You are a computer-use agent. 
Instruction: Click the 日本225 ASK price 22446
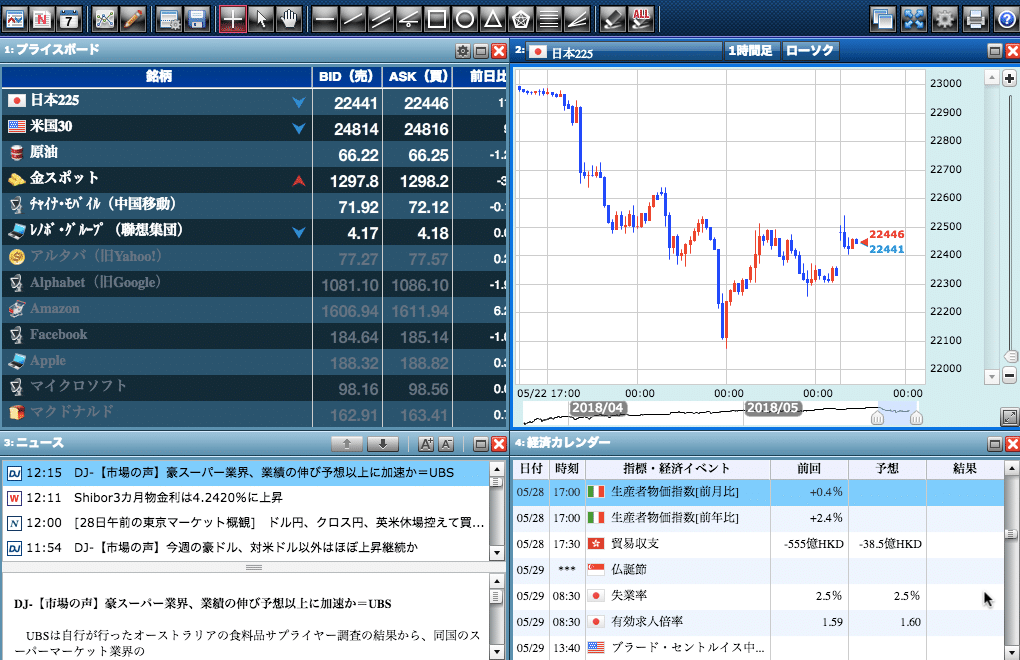click(x=426, y=103)
